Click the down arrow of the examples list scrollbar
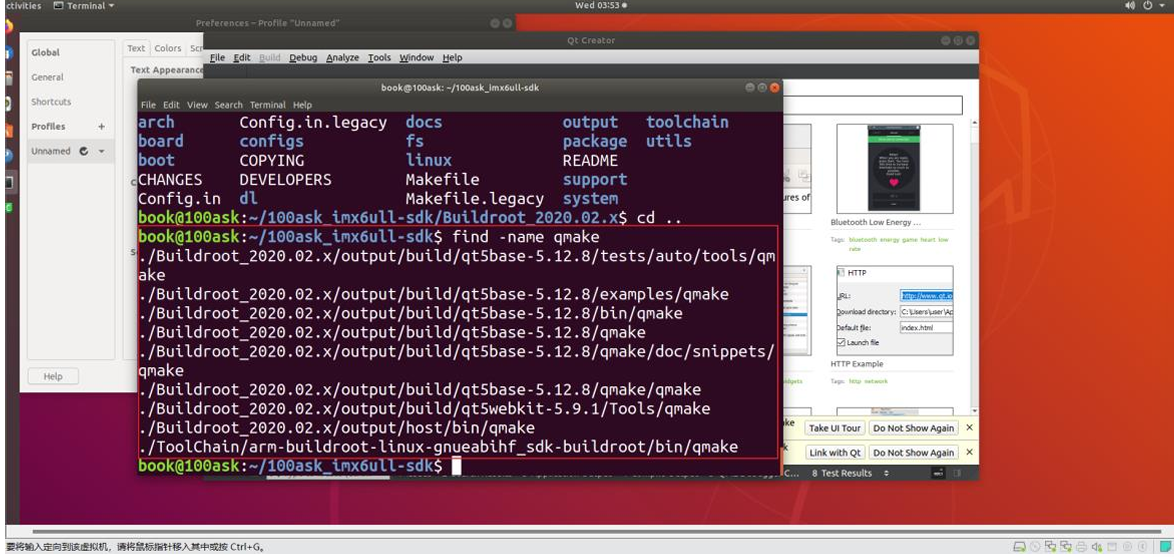This screenshot has height=557, width=1174. [974, 410]
